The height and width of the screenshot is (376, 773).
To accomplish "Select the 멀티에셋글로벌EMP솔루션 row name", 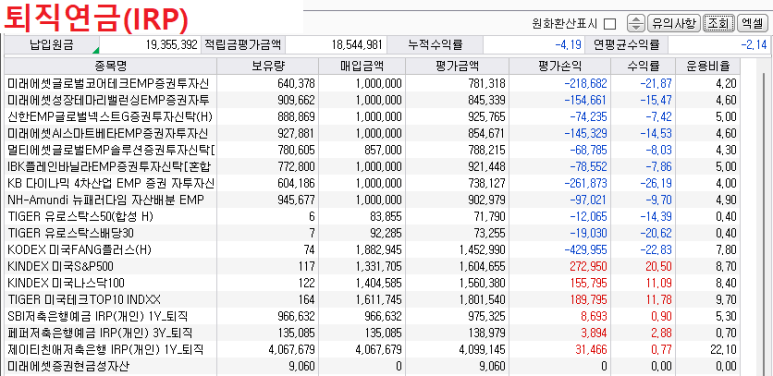I will [x=111, y=150].
